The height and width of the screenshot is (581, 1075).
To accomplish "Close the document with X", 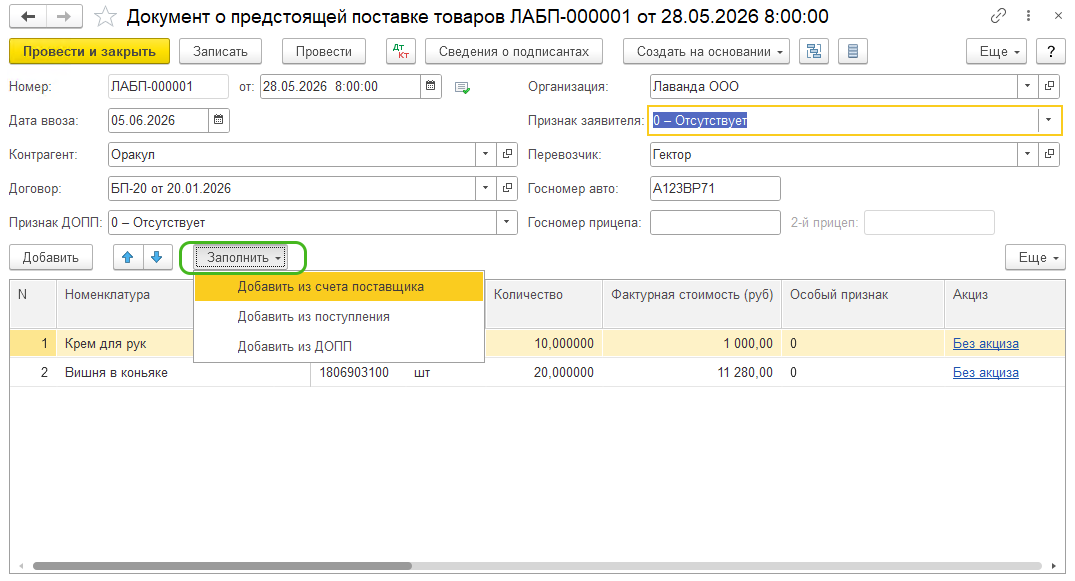I will (x=1059, y=16).
